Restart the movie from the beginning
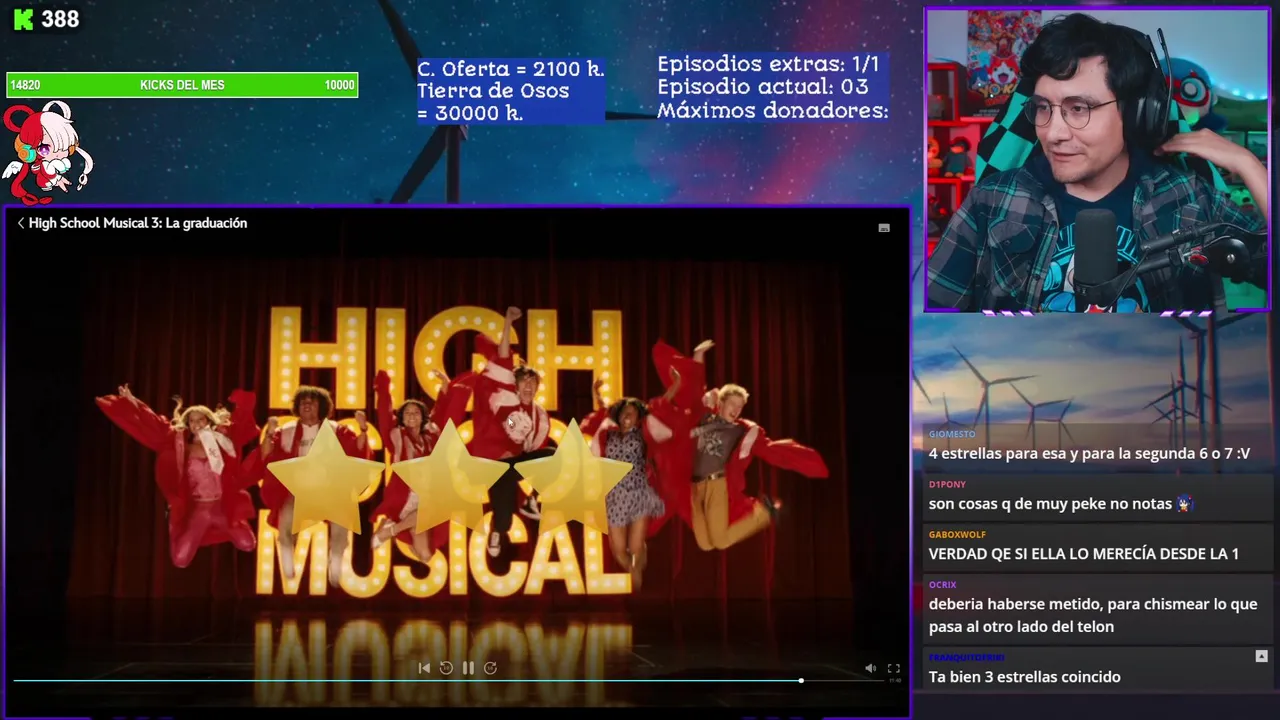The width and height of the screenshot is (1280, 720). pos(424,668)
